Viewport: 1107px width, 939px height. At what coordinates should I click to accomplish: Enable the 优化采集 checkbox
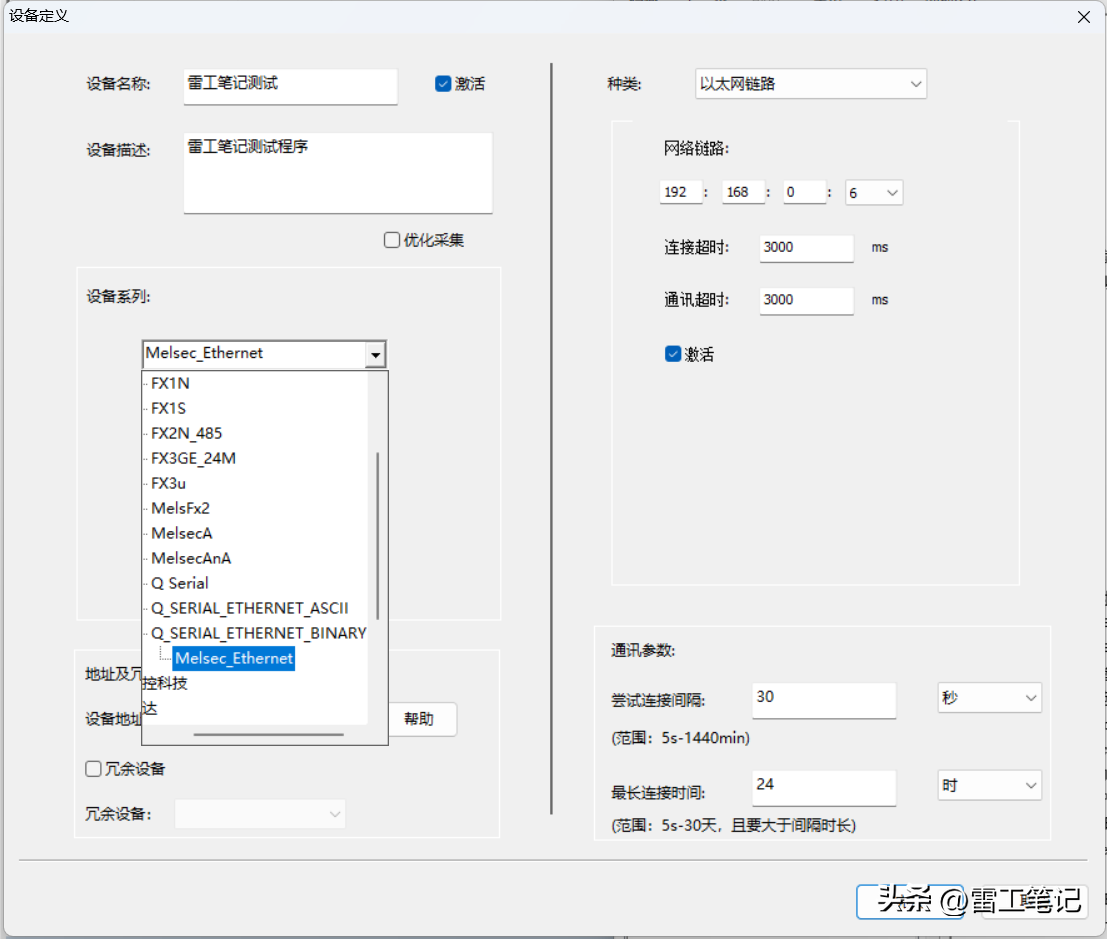click(x=392, y=240)
